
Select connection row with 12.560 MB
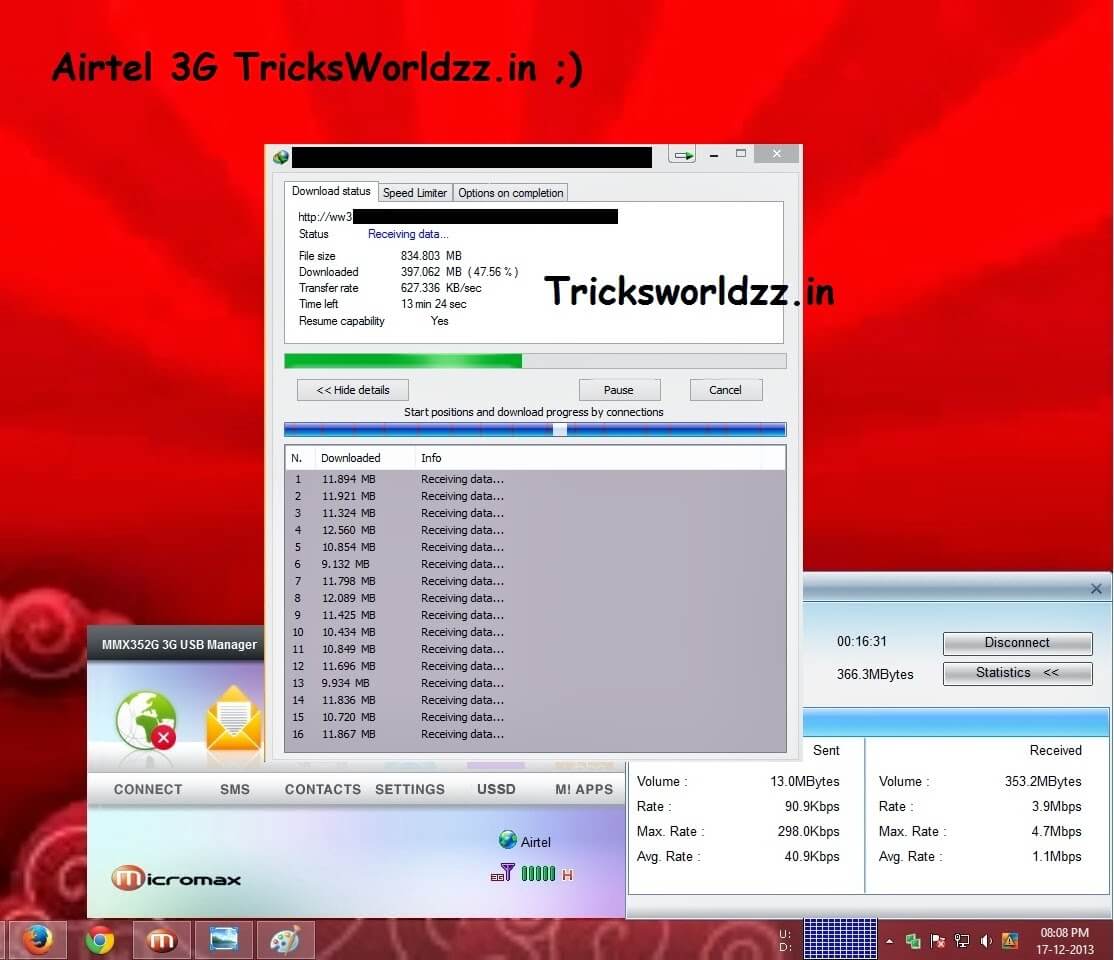535,530
